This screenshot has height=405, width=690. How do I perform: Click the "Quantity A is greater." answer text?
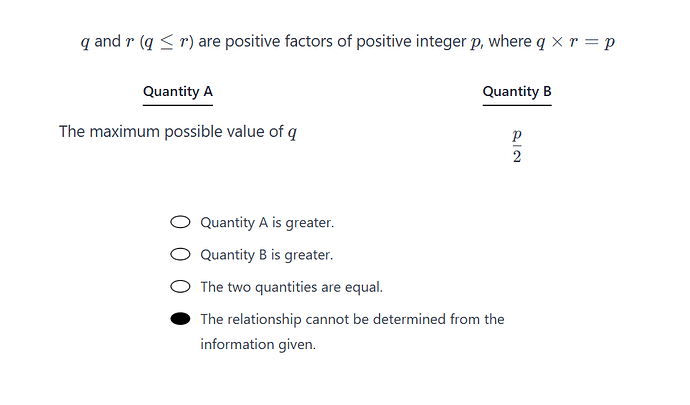267,223
